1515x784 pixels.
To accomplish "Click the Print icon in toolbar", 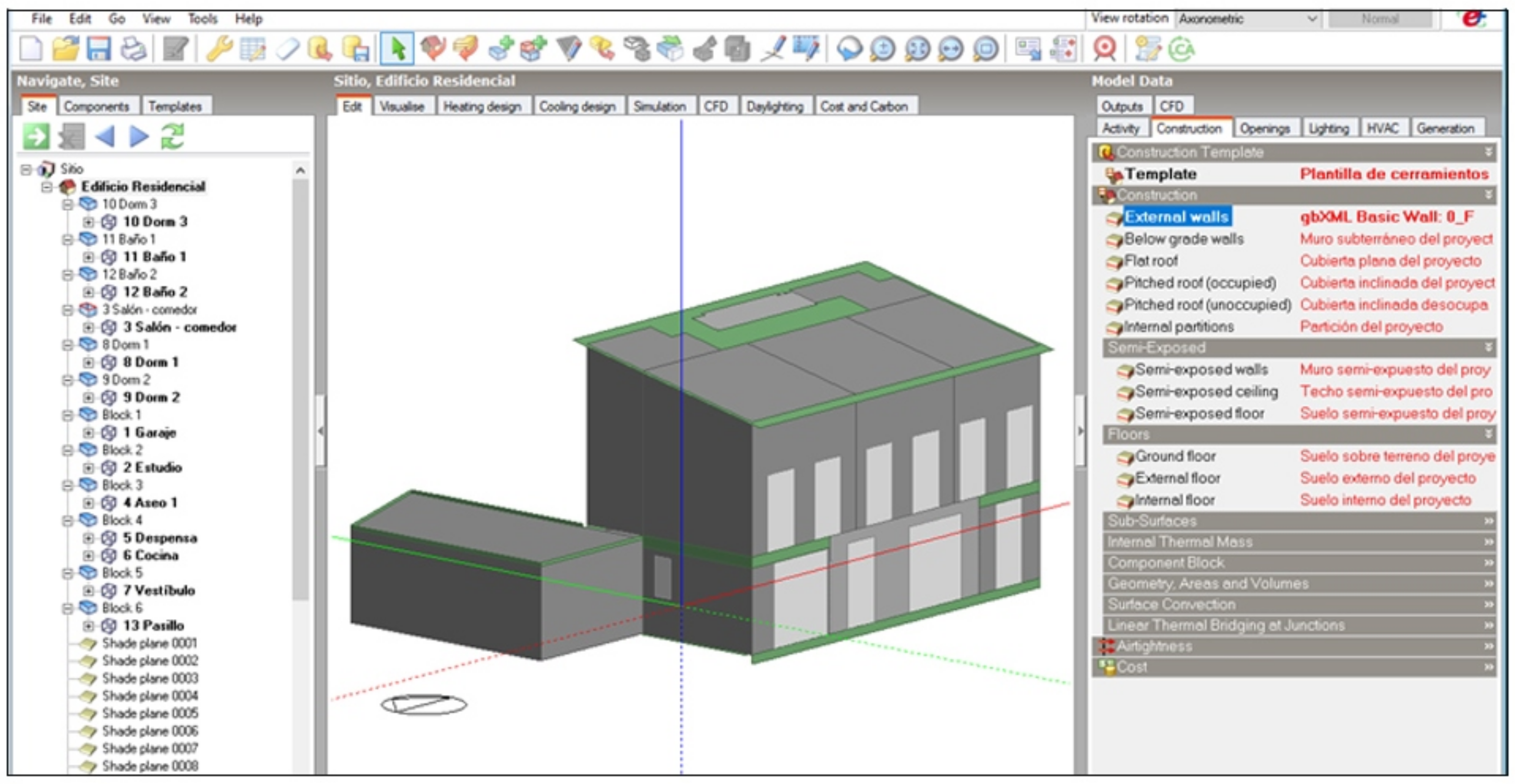I will pos(134,49).
